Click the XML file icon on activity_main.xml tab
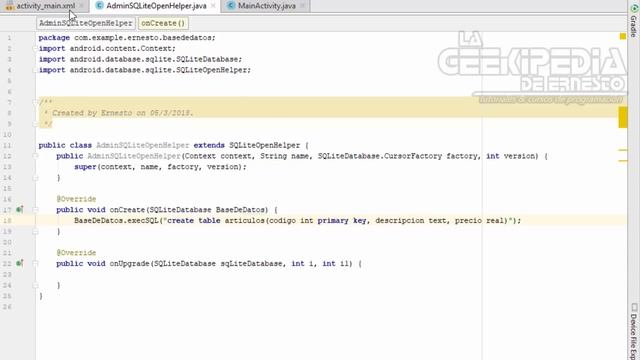640x360 pixels. (x=9, y=6)
